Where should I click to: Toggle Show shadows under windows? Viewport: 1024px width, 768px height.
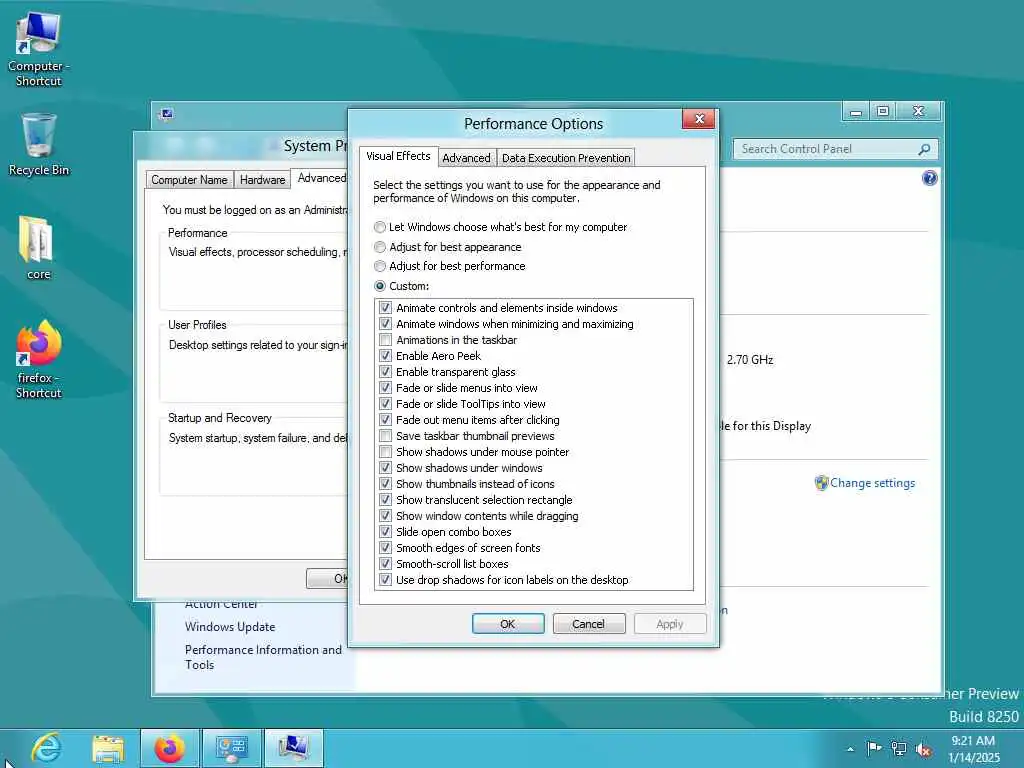[x=385, y=468]
